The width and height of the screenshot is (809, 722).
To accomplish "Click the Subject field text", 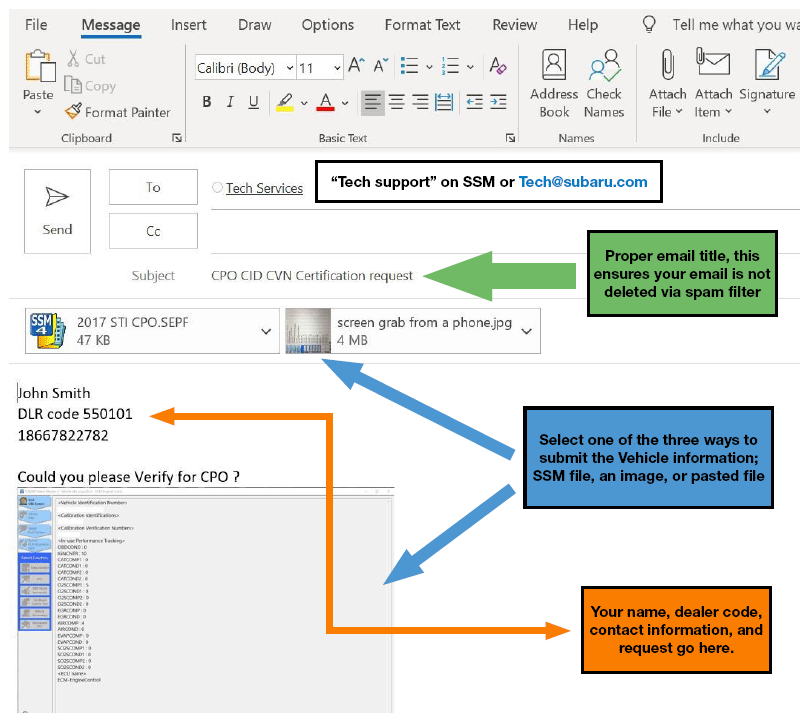I will click(311, 275).
